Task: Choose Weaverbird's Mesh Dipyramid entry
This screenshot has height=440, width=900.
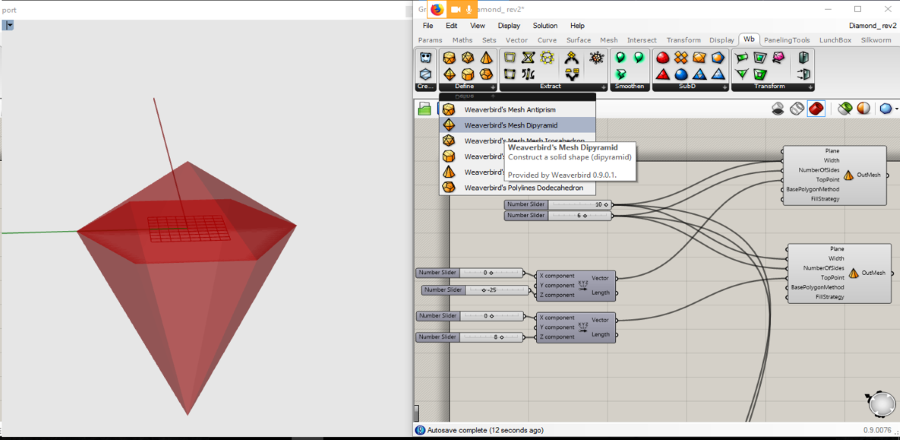Action: click(x=517, y=125)
